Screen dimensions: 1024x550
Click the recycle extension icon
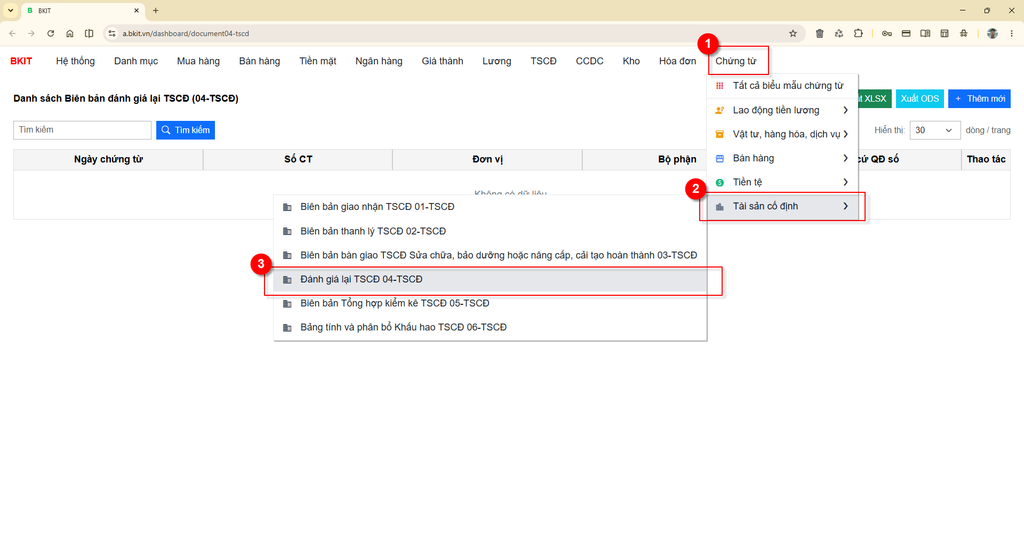839,33
